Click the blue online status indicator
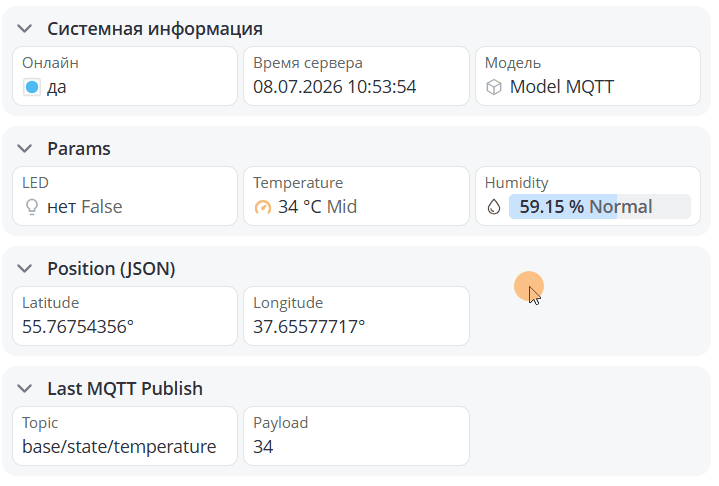This screenshot has height=486, width=719. 32,87
